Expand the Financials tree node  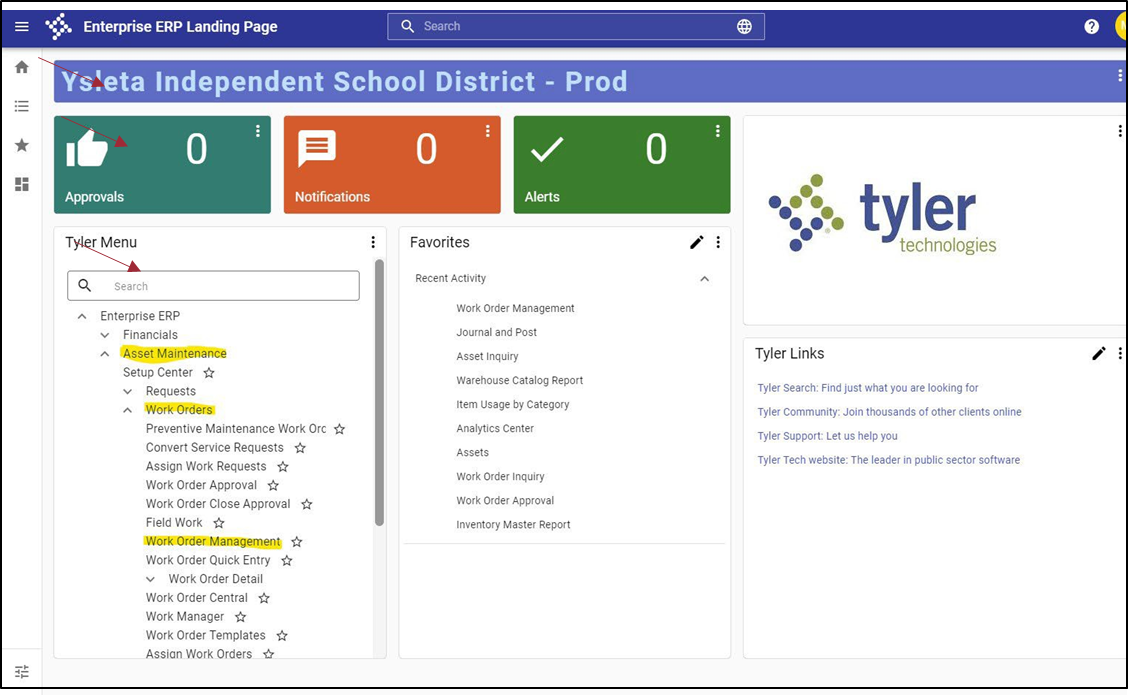[105, 335]
